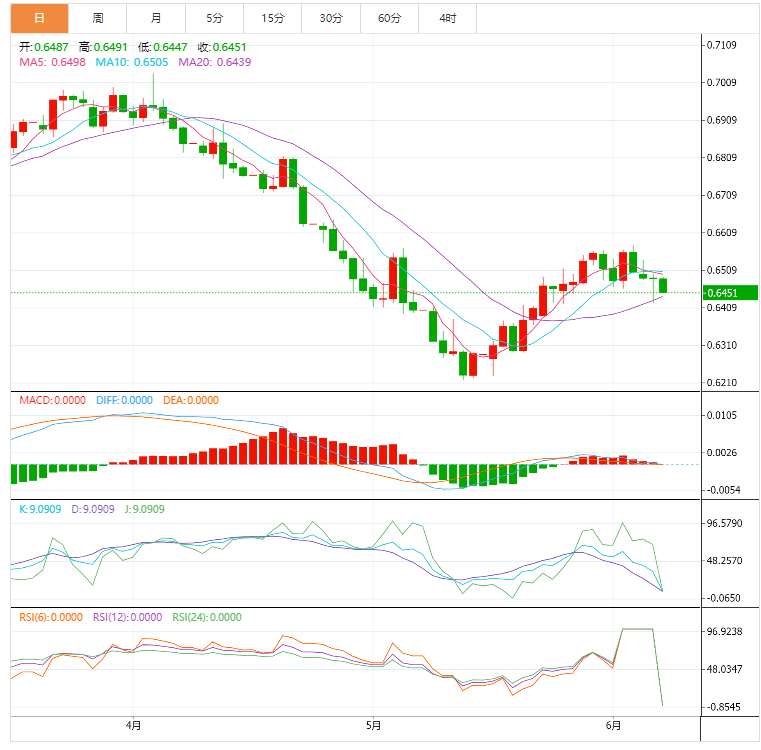Image resolution: width=761 pixels, height=750 pixels.
Task: Click the 4月 date axis label
Action: (133, 725)
